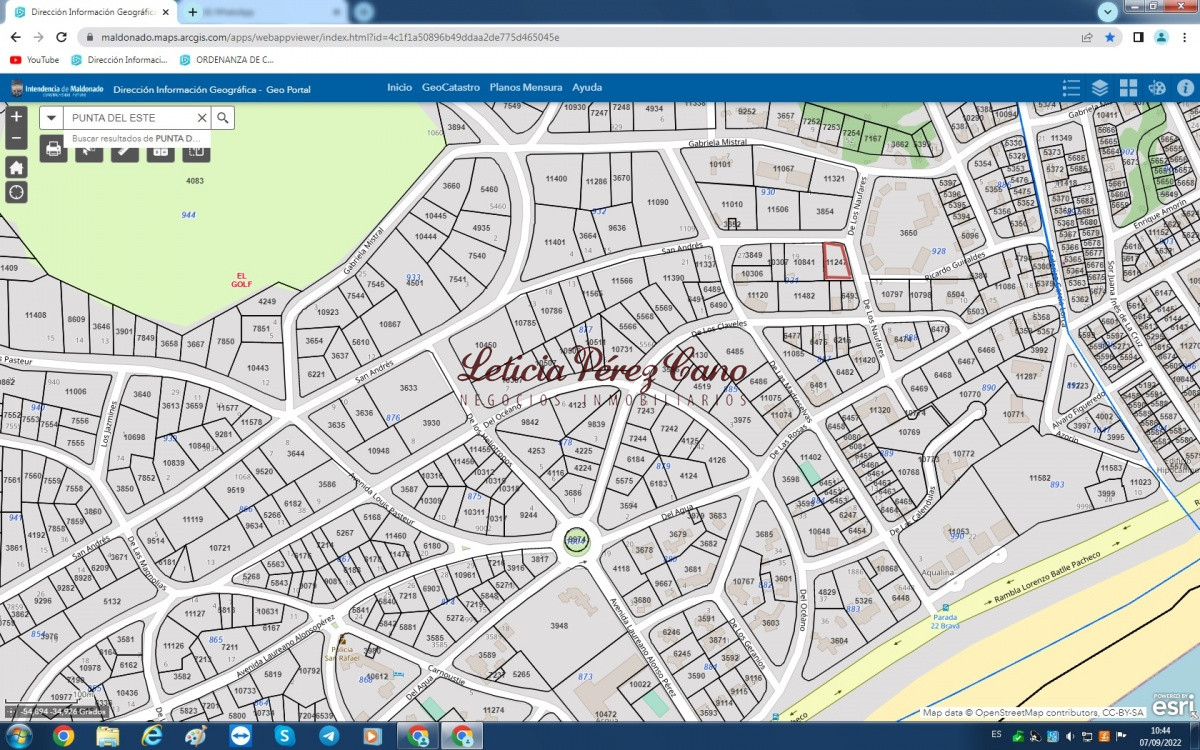The width and height of the screenshot is (1200, 750).
Task: Open the ORDENANZA DE C... bookmark
Action: [227, 60]
